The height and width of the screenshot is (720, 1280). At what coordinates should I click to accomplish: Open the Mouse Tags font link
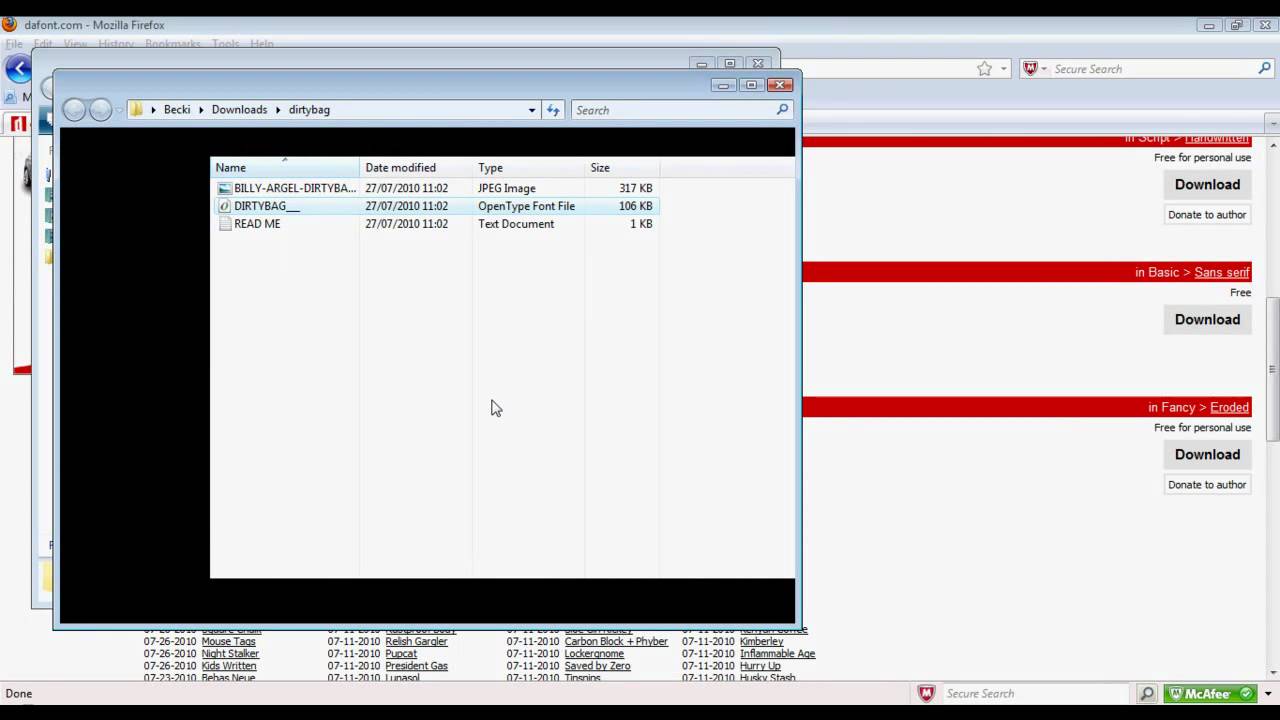click(x=228, y=642)
